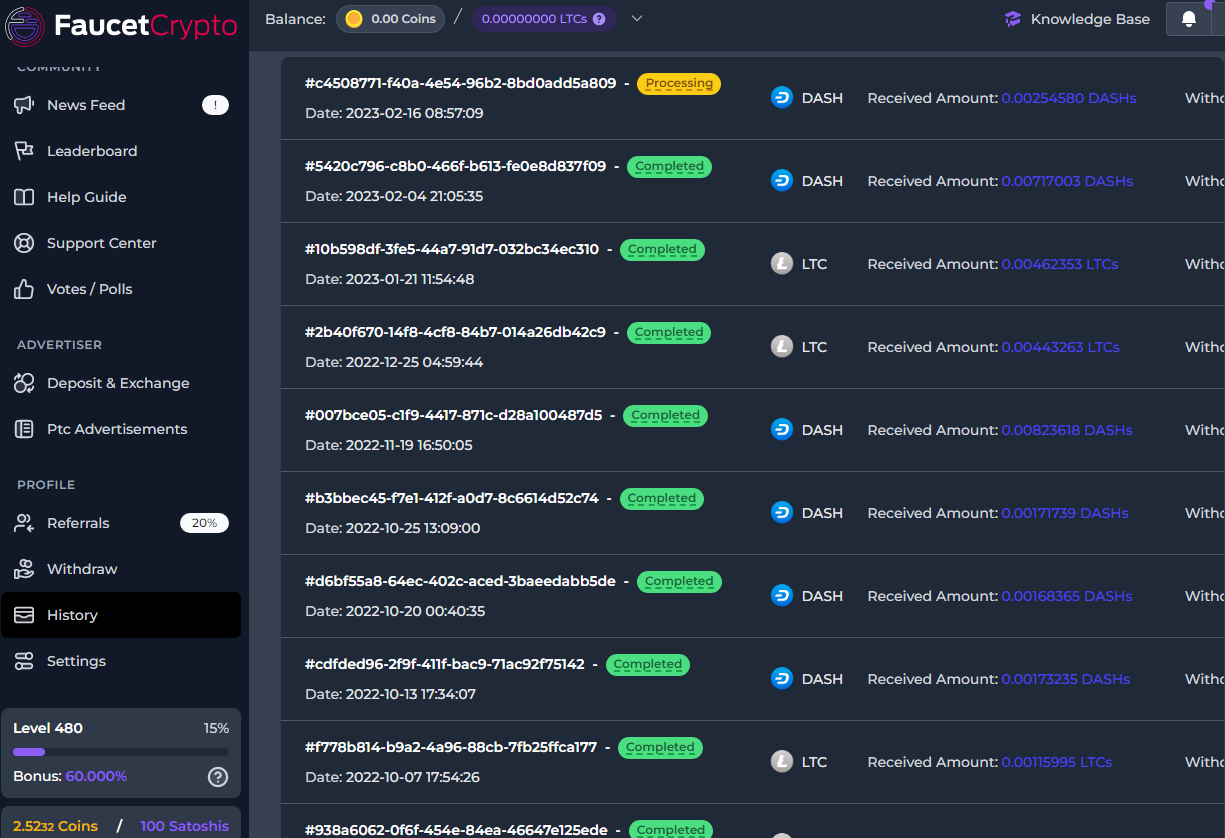The height and width of the screenshot is (838, 1225).
Task: Select Withdraw in the sidebar
Action: tap(121, 569)
